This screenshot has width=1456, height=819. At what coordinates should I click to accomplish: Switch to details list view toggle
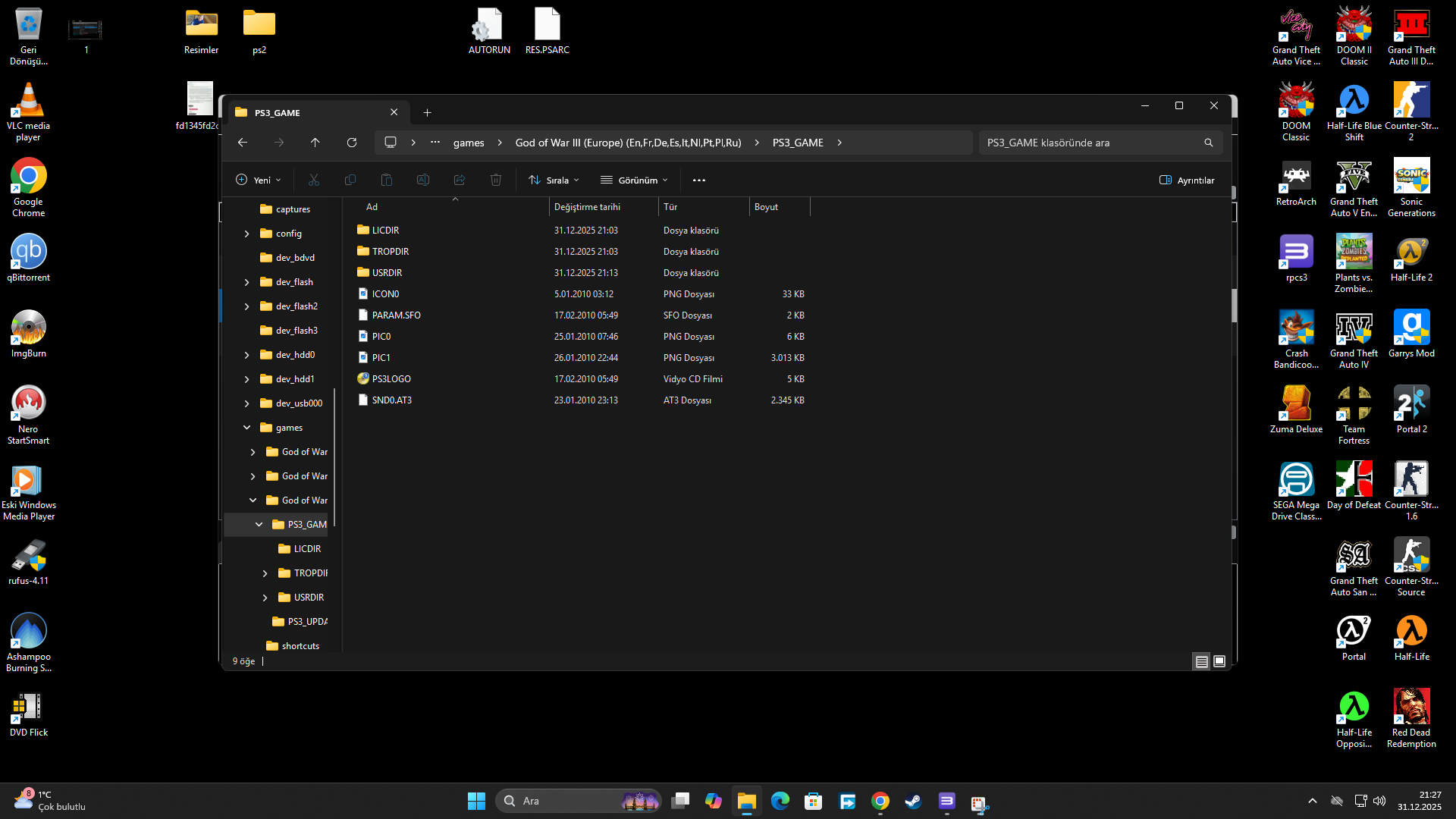1201,661
